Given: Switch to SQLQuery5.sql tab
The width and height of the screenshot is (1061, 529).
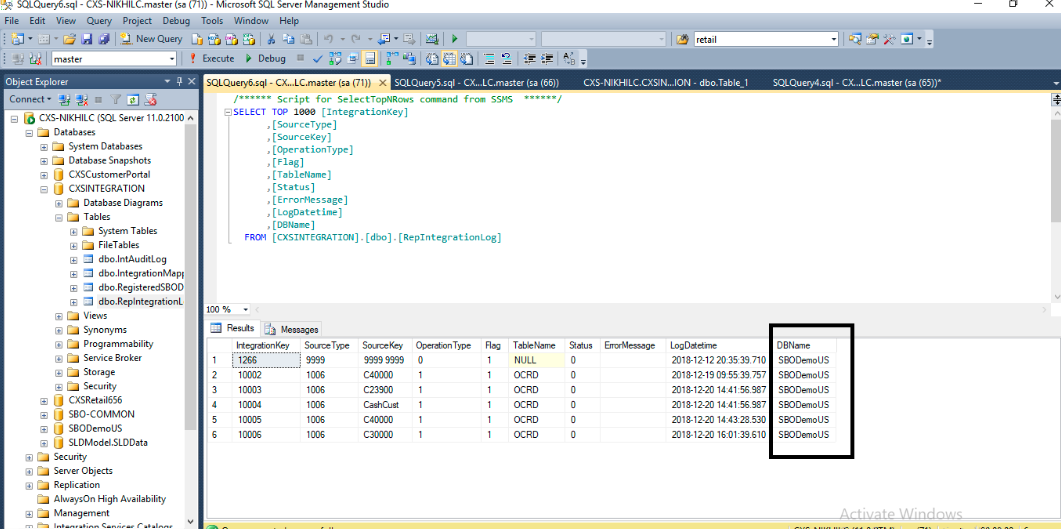Looking at the screenshot, I should (476, 83).
